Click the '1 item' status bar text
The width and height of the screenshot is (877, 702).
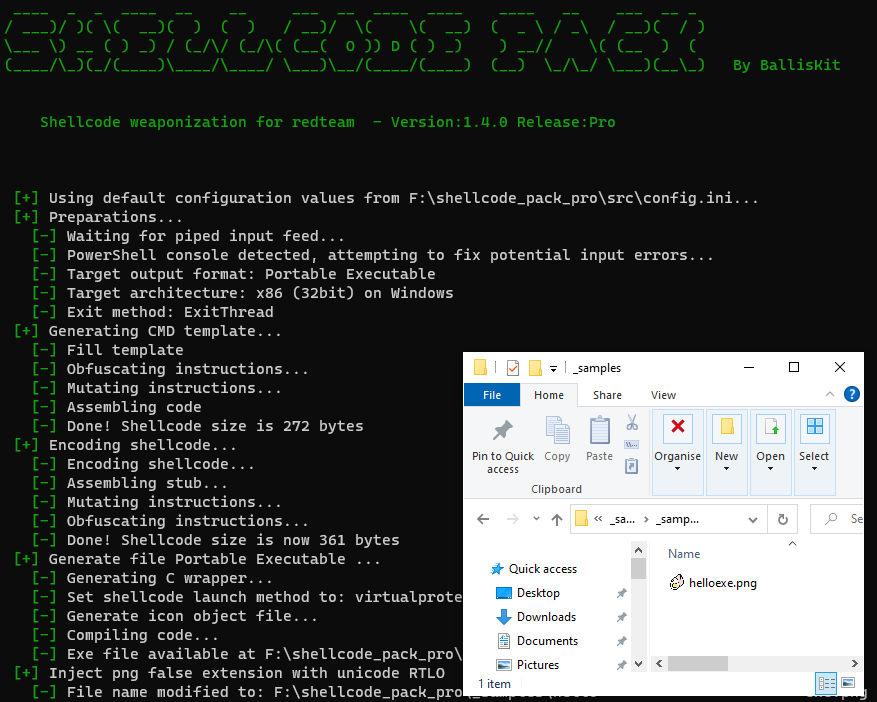[x=494, y=684]
